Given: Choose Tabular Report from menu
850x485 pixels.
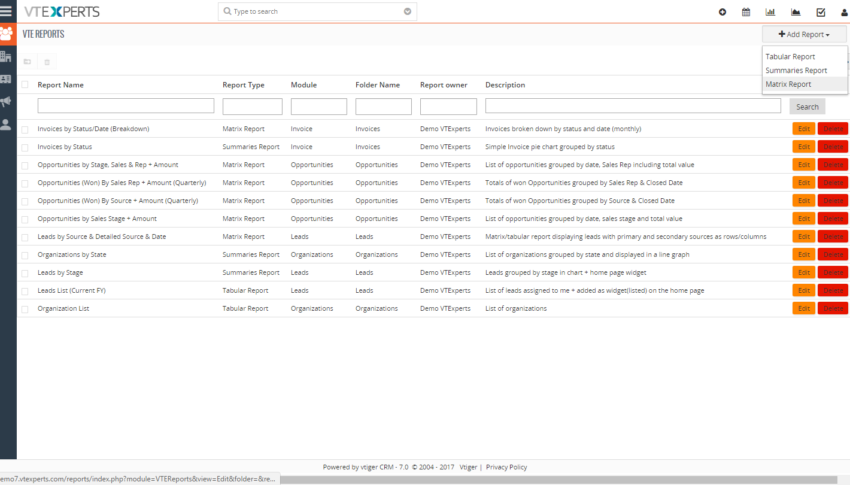Looking at the screenshot, I should [790, 56].
